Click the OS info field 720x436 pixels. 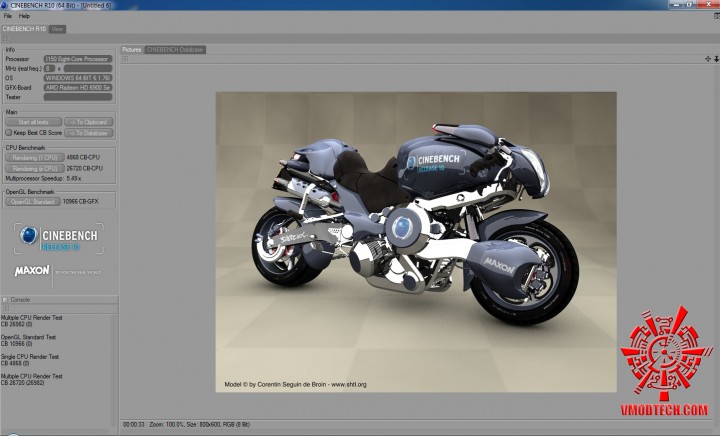pyautogui.click(x=78, y=78)
